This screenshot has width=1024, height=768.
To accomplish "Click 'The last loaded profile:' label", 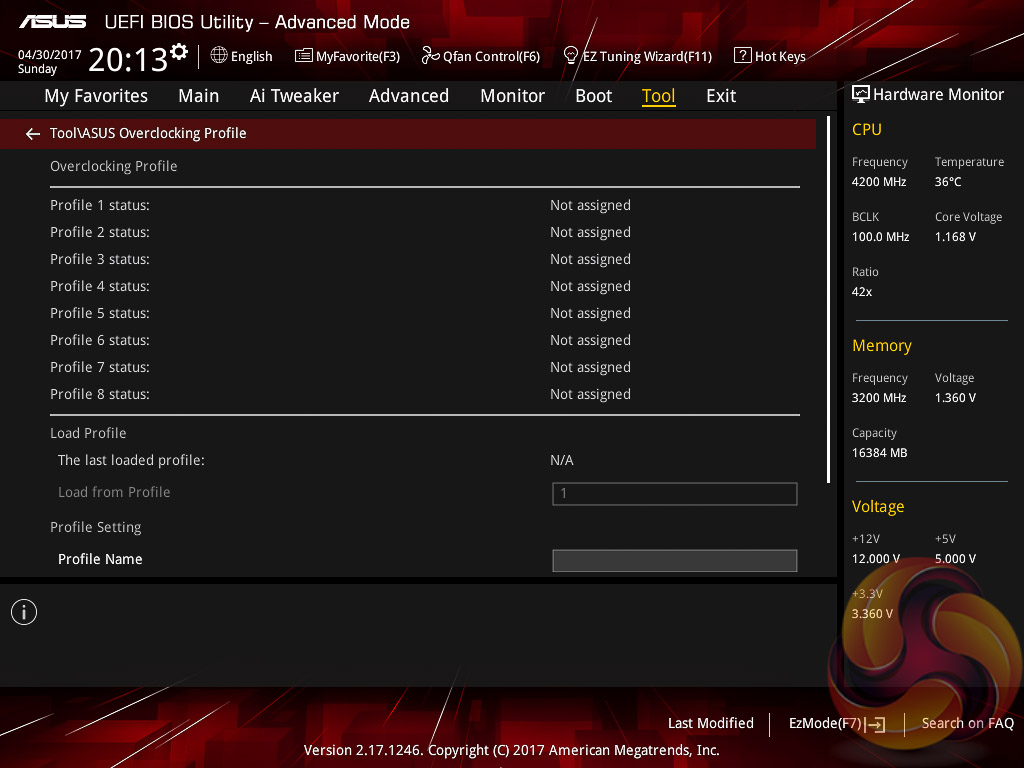I will tap(131, 460).
